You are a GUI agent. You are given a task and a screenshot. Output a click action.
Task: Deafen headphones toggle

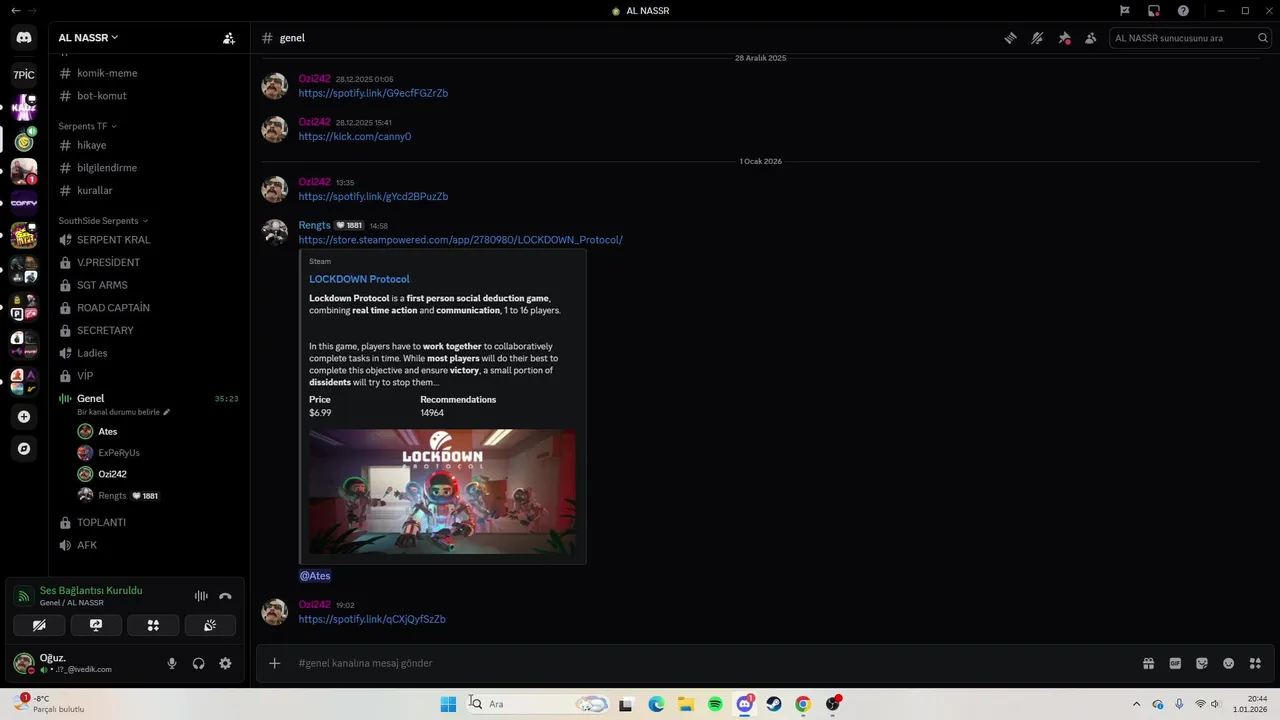tap(198, 663)
